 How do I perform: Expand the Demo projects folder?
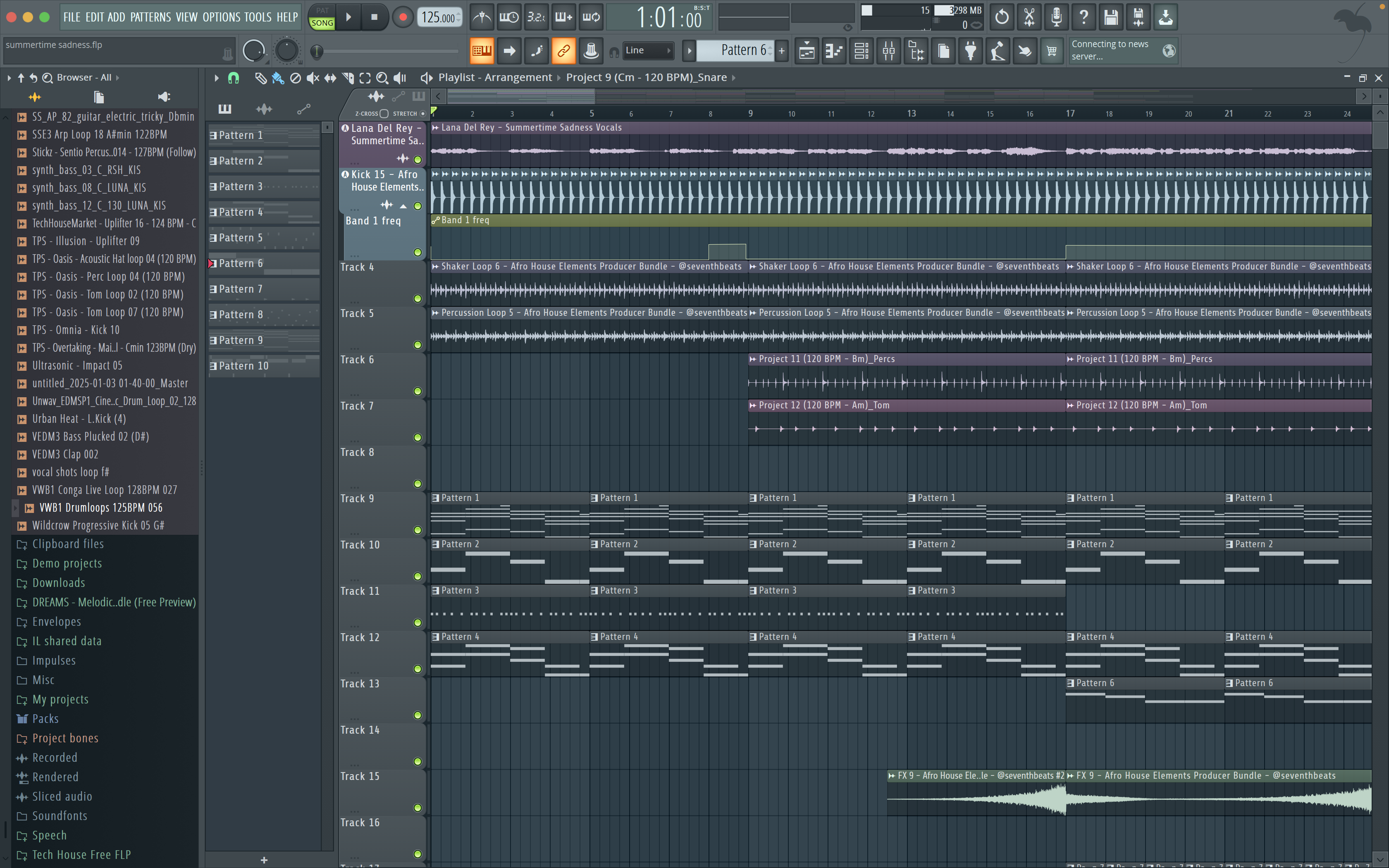67,563
